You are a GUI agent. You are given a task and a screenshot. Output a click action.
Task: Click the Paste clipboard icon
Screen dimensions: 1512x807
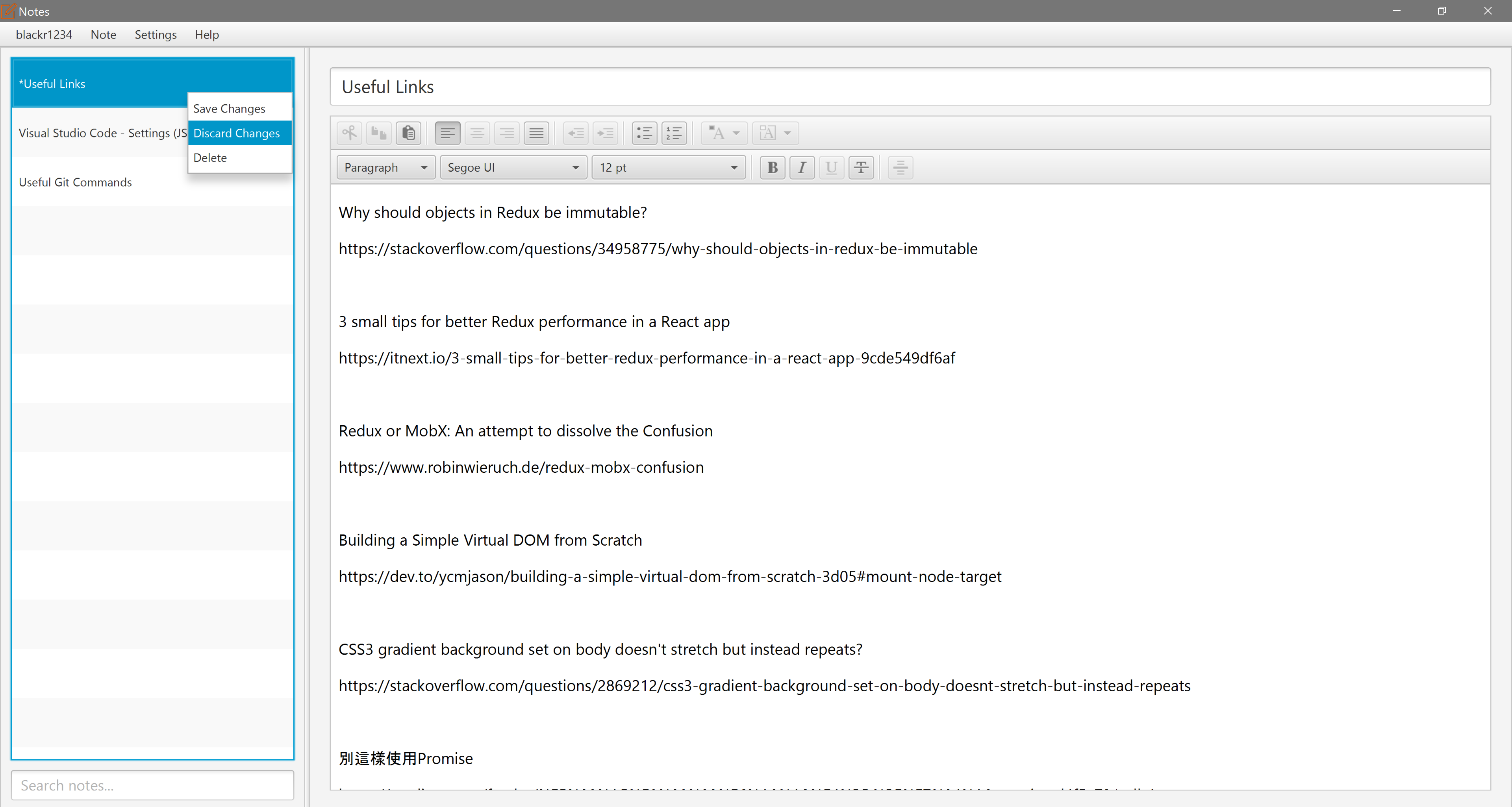[409, 133]
